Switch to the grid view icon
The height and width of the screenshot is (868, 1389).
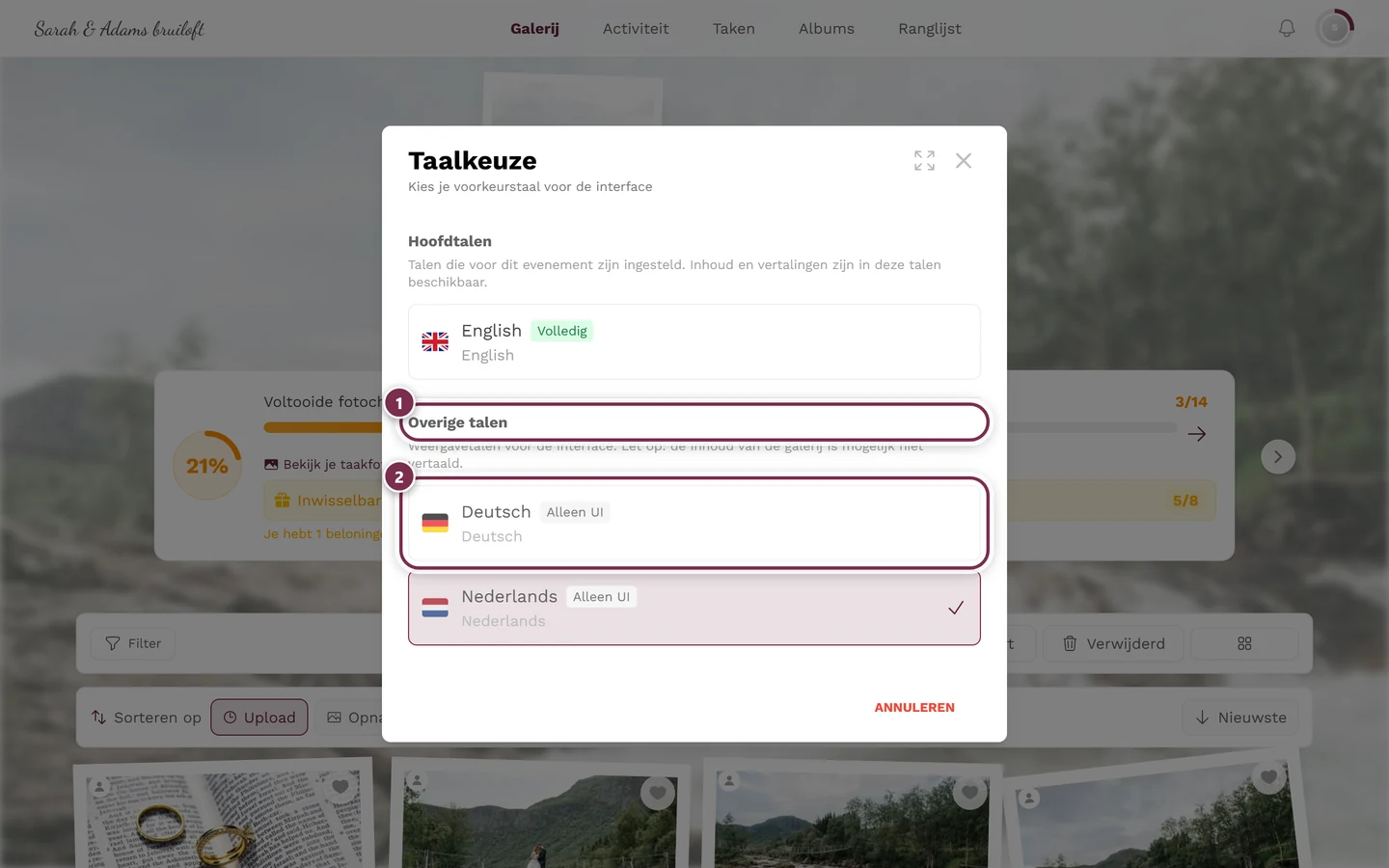click(x=1244, y=643)
